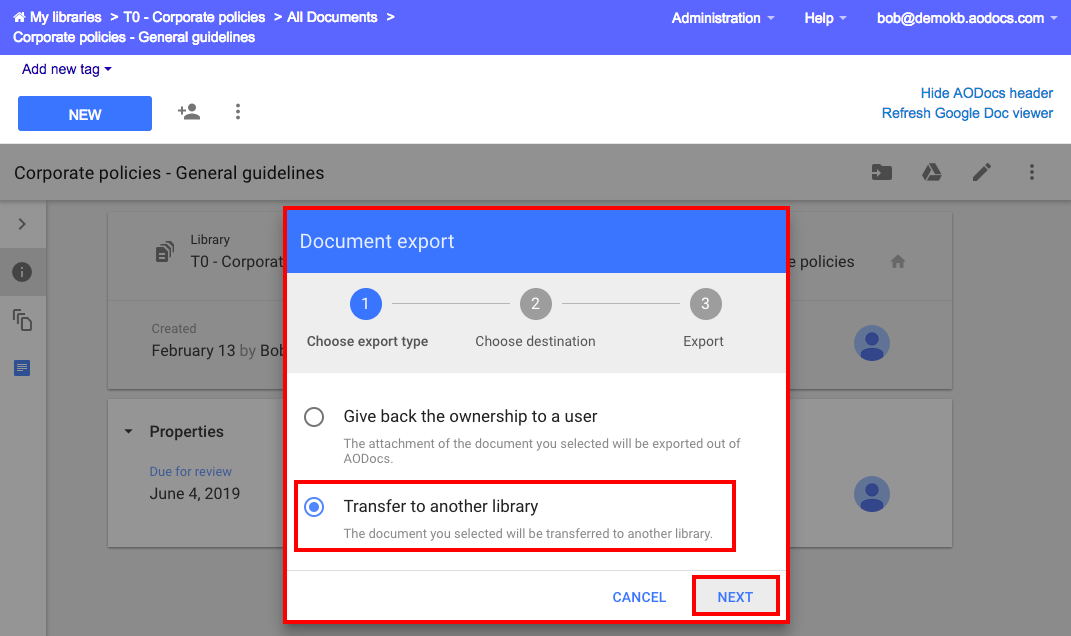Collapse the Properties section triangle
The width and height of the screenshot is (1071, 636).
[128, 432]
